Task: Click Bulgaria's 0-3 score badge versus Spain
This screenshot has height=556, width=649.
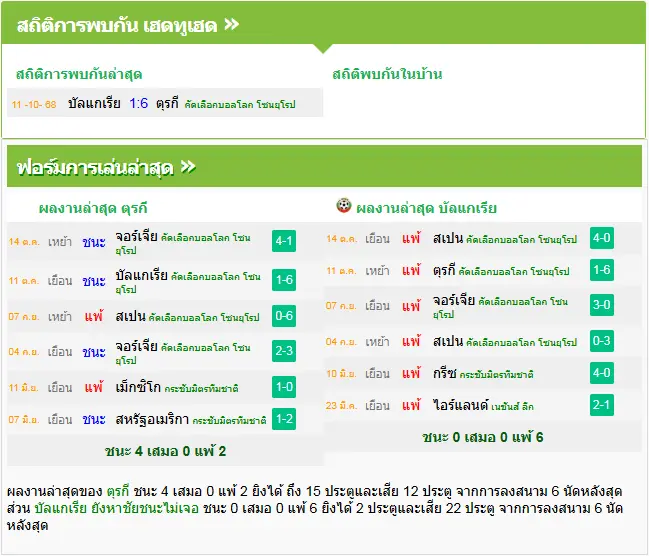Action: coord(602,341)
